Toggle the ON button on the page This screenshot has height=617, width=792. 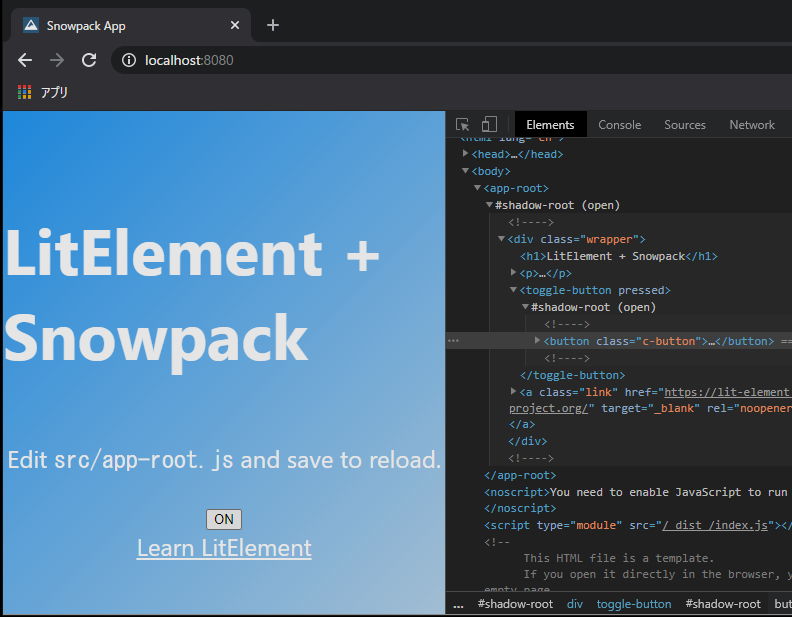(224, 519)
